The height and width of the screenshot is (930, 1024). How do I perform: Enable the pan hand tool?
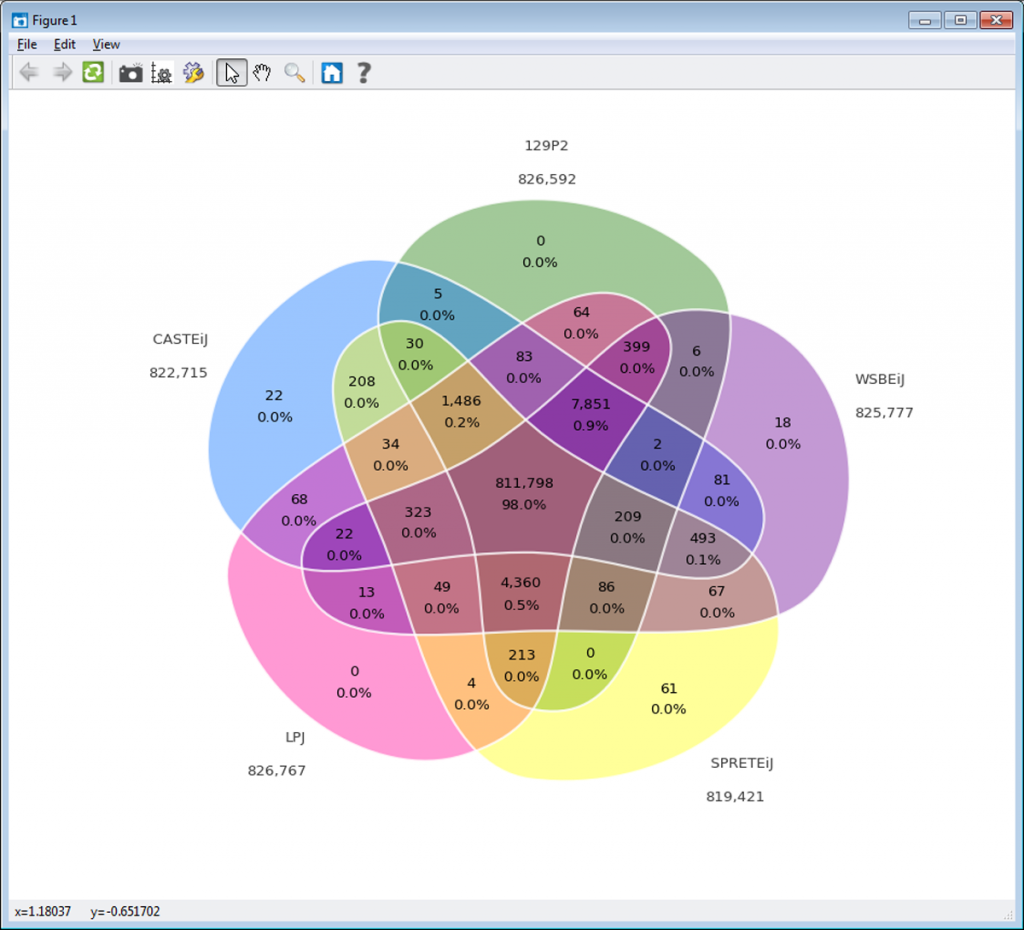[x=262, y=72]
